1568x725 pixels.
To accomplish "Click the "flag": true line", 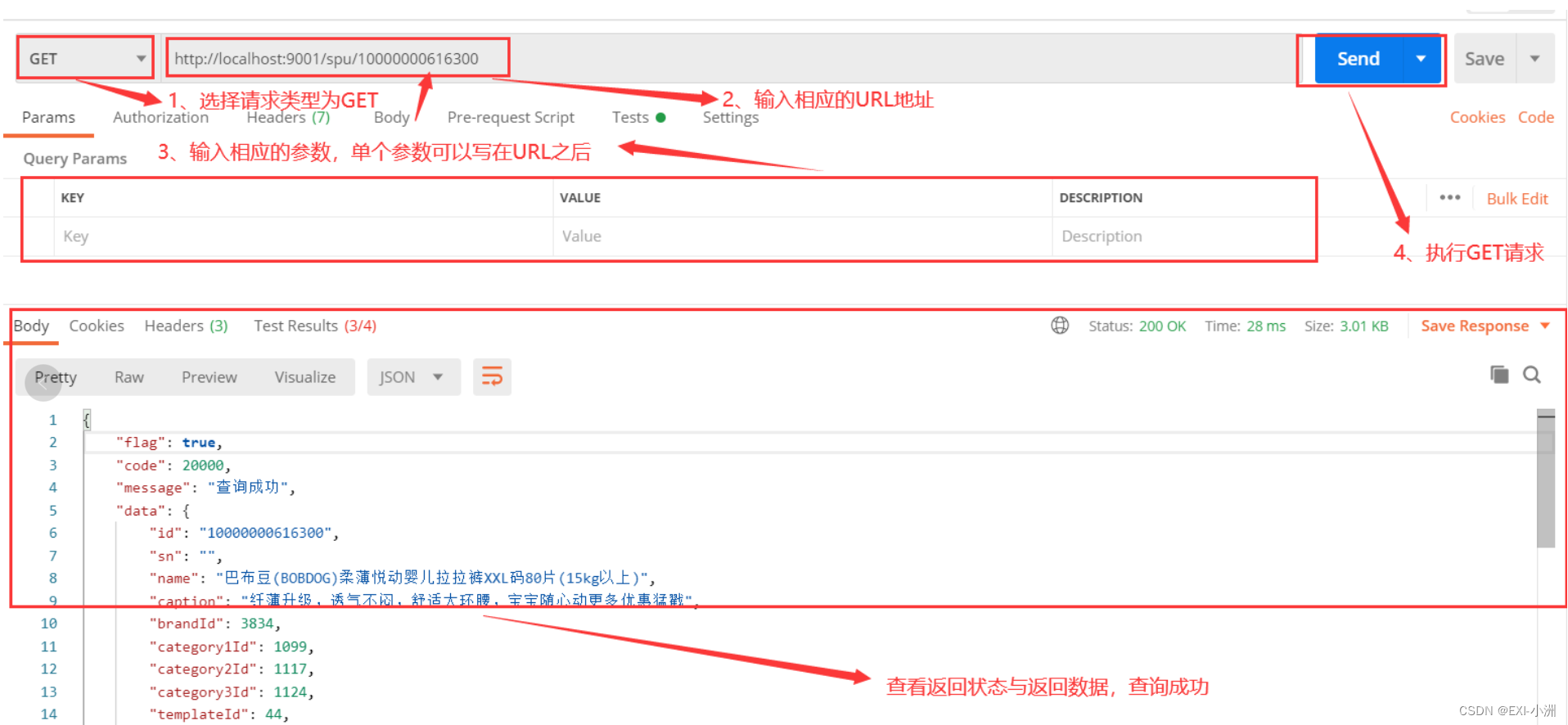I will point(169,443).
